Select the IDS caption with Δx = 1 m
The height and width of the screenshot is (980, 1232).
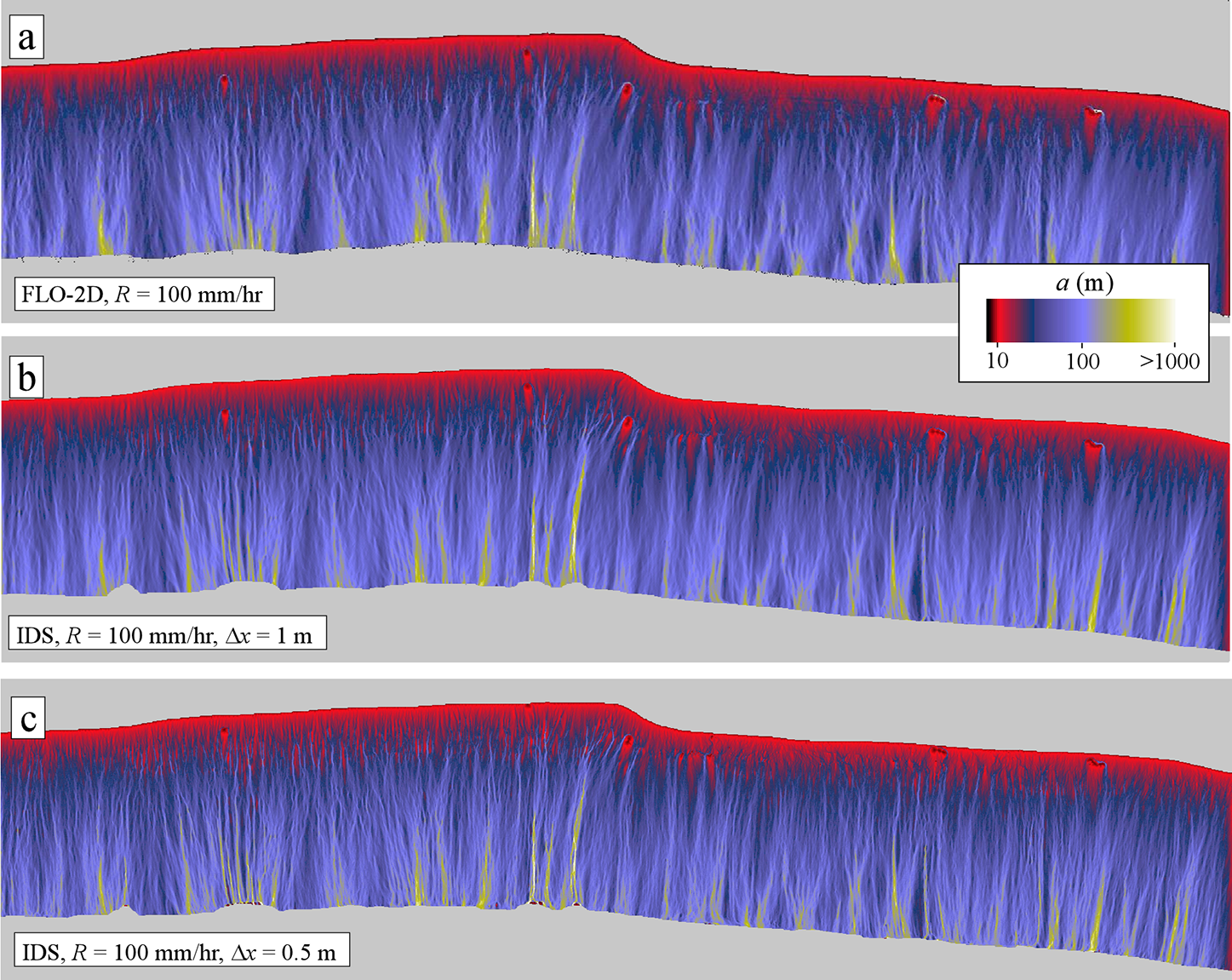[167, 635]
